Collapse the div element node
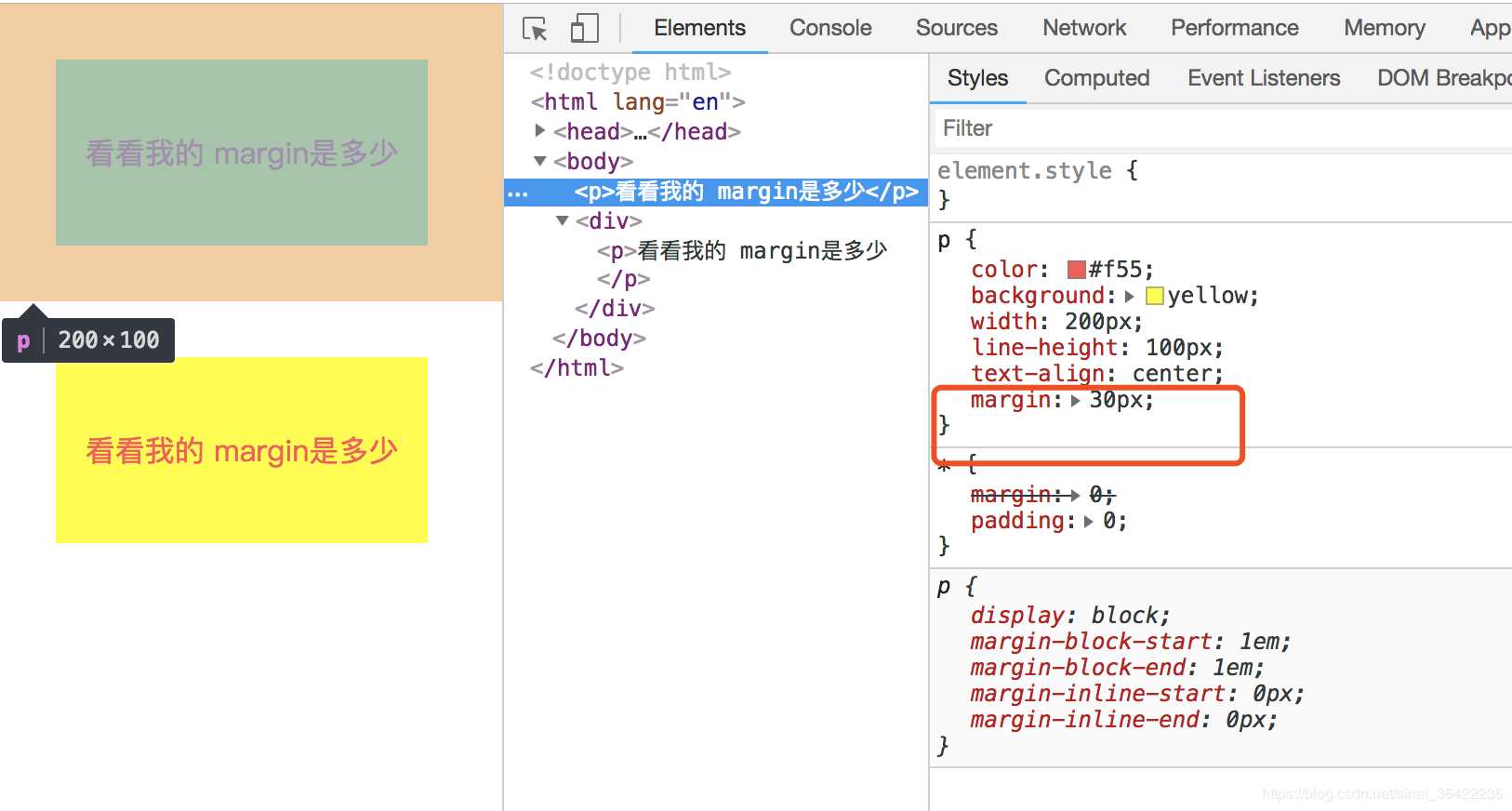The width and height of the screenshot is (1512, 811). [x=563, y=220]
